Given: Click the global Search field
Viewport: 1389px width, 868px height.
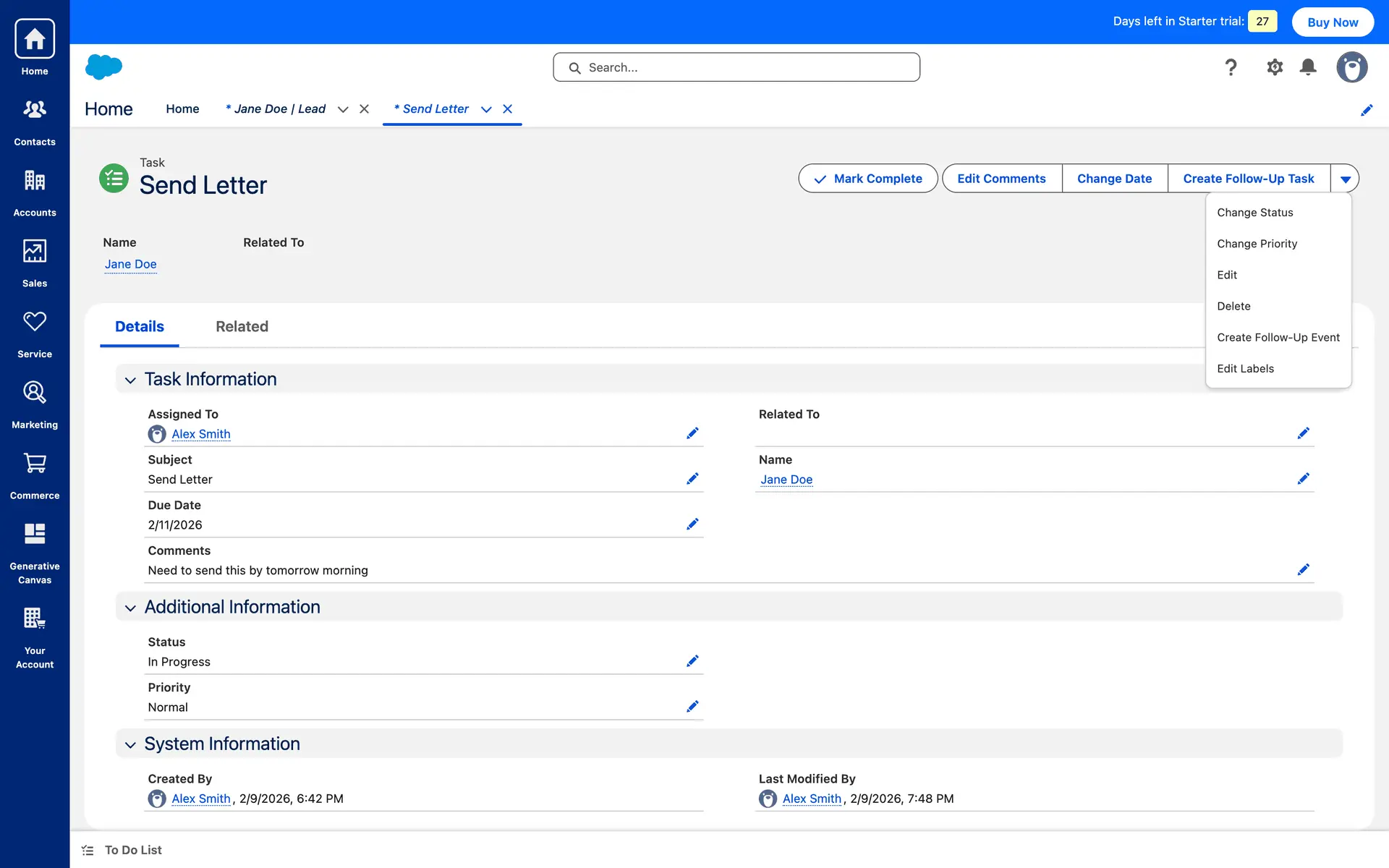Looking at the screenshot, I should pos(736,67).
